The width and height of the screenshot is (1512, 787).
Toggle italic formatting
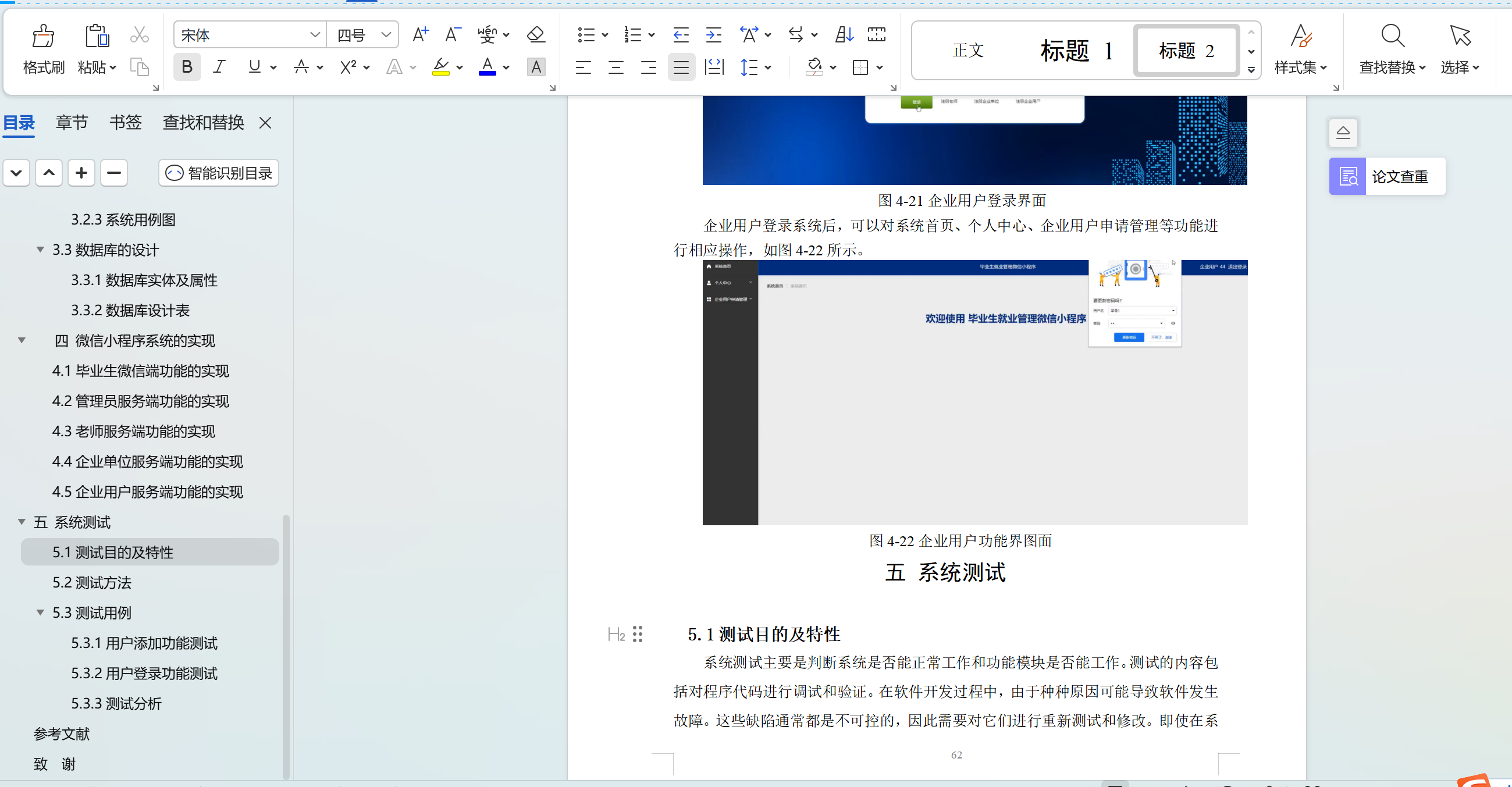click(219, 67)
